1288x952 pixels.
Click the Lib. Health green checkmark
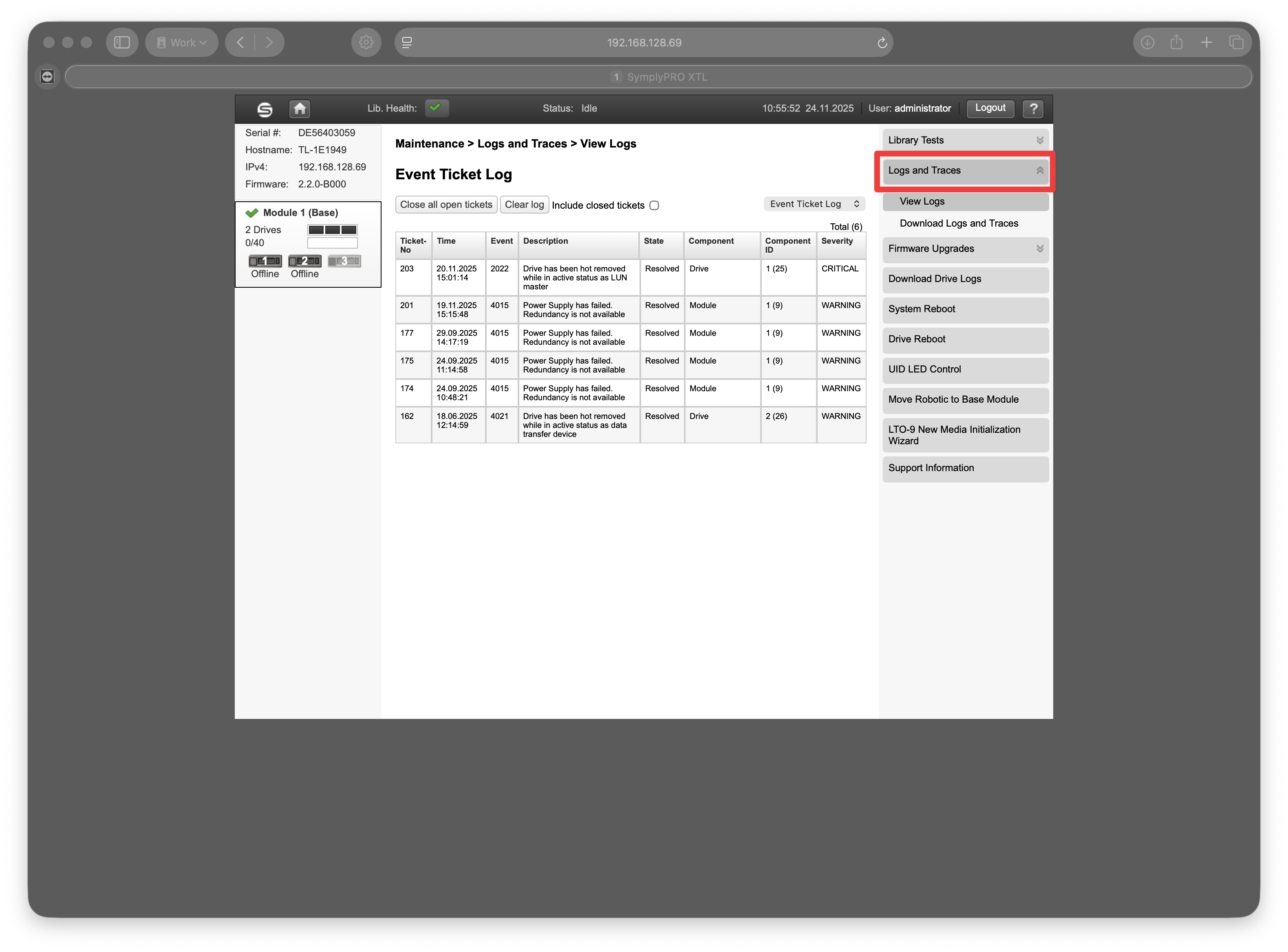(436, 108)
